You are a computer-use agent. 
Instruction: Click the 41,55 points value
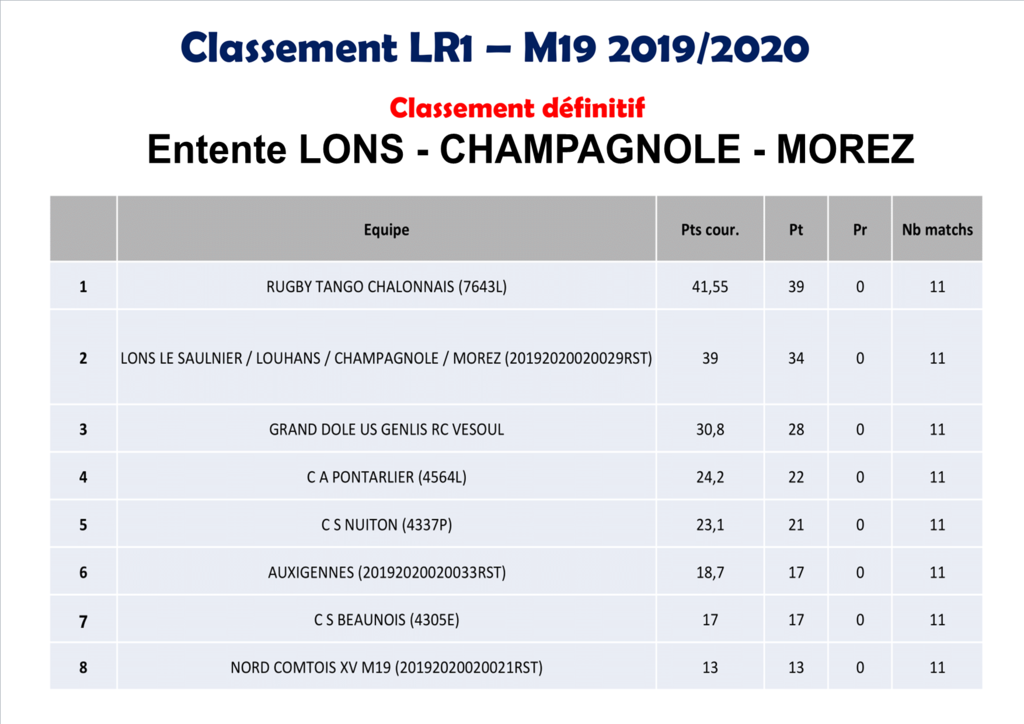(710, 287)
